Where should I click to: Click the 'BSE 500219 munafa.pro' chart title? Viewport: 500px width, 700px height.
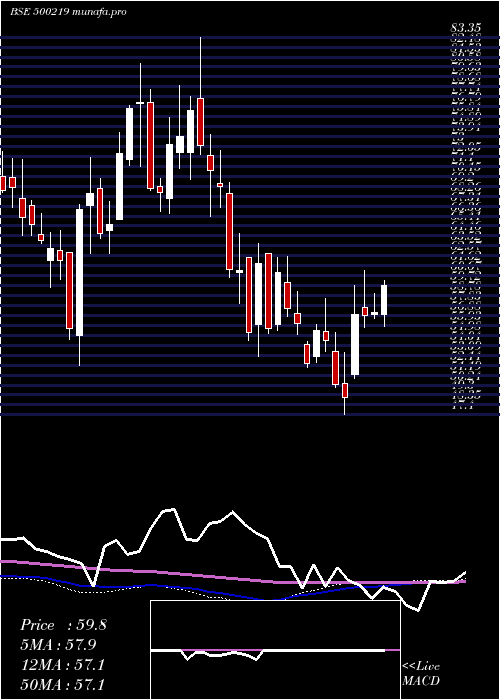(x=68, y=12)
